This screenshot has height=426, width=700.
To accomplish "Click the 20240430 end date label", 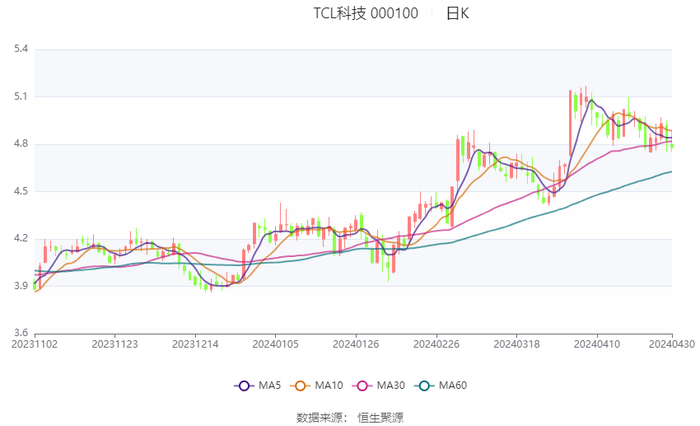I will tap(671, 344).
